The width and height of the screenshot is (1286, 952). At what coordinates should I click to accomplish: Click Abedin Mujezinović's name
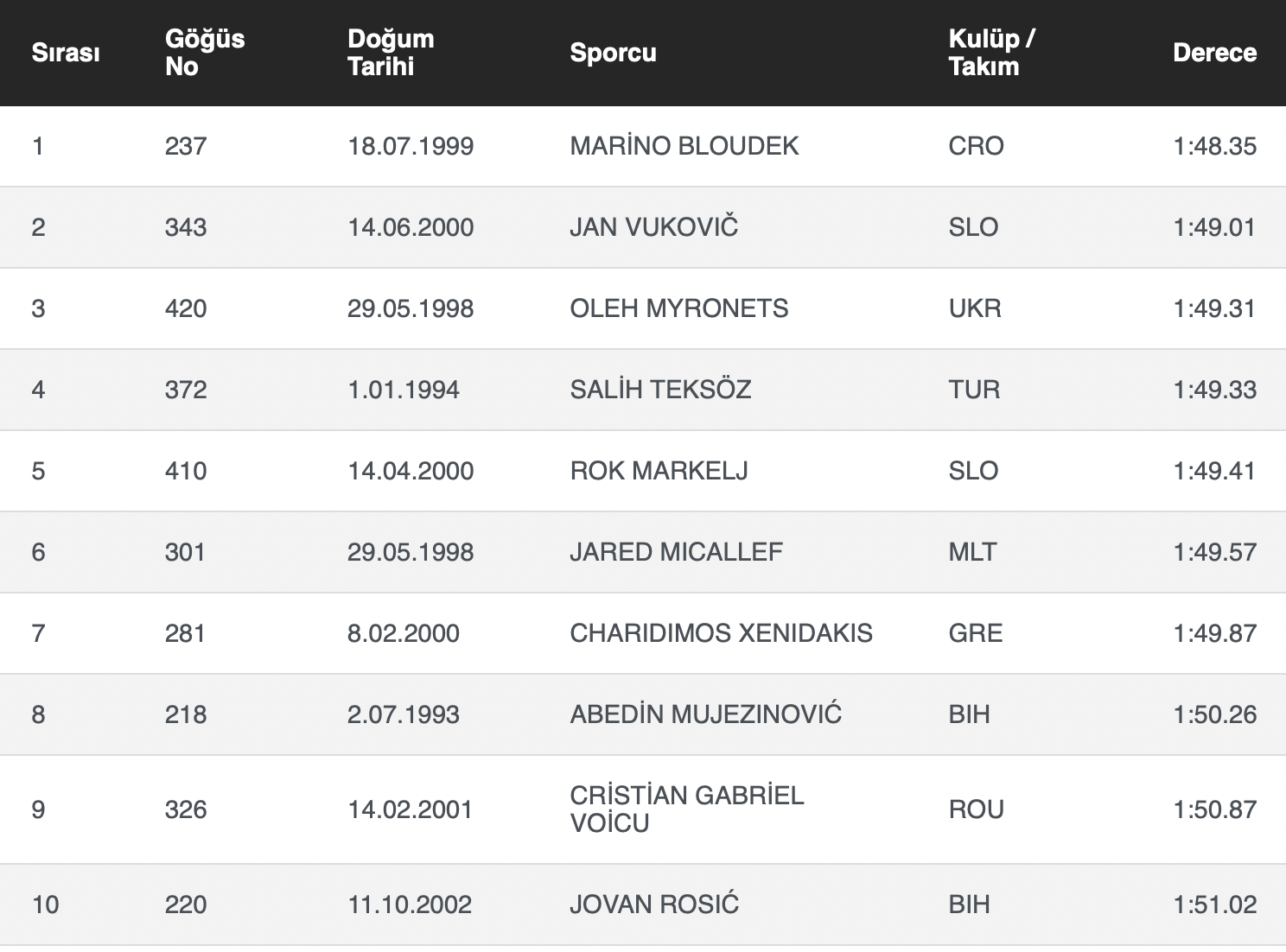coord(705,714)
